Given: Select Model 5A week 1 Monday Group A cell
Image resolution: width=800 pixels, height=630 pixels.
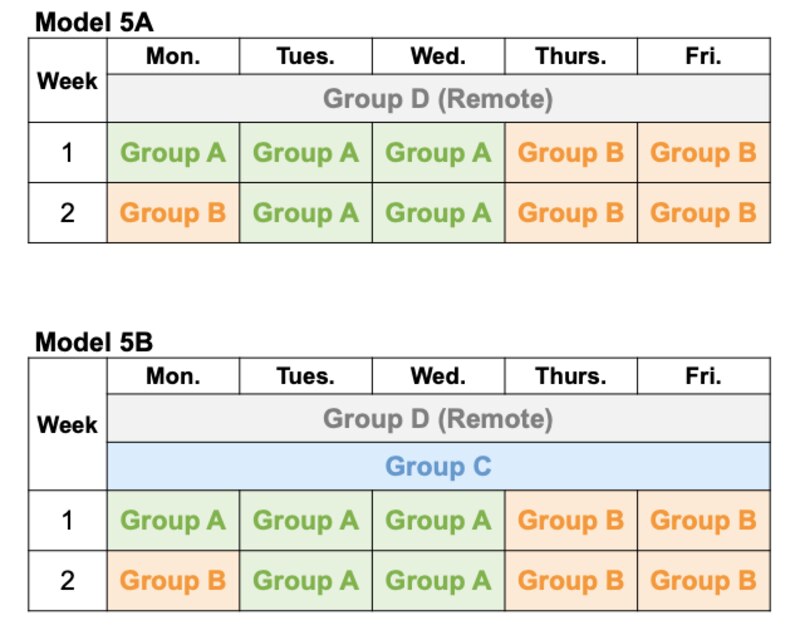Looking at the screenshot, I should point(173,153).
